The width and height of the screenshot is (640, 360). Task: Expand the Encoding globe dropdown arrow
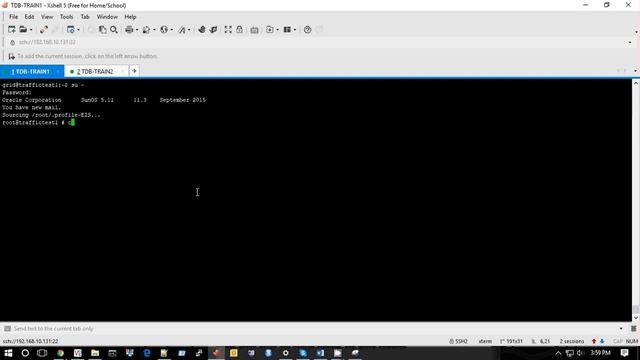(171, 30)
